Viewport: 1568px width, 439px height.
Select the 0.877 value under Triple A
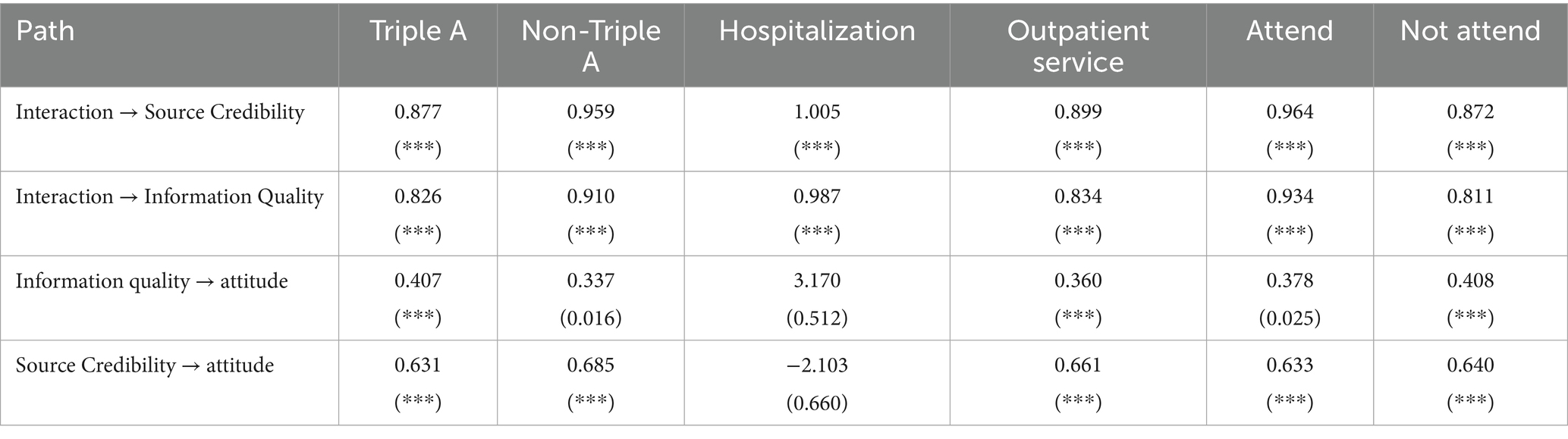417,112
